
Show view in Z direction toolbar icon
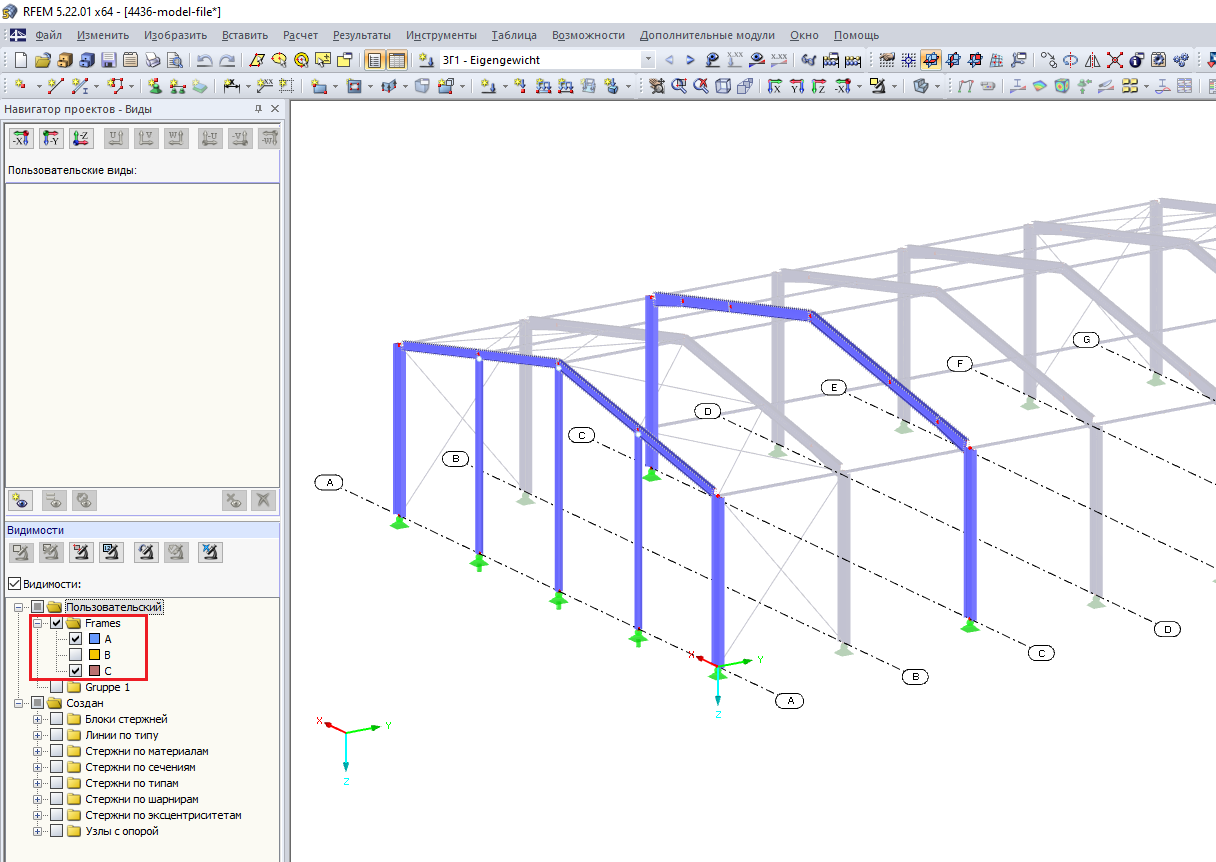pos(820,86)
